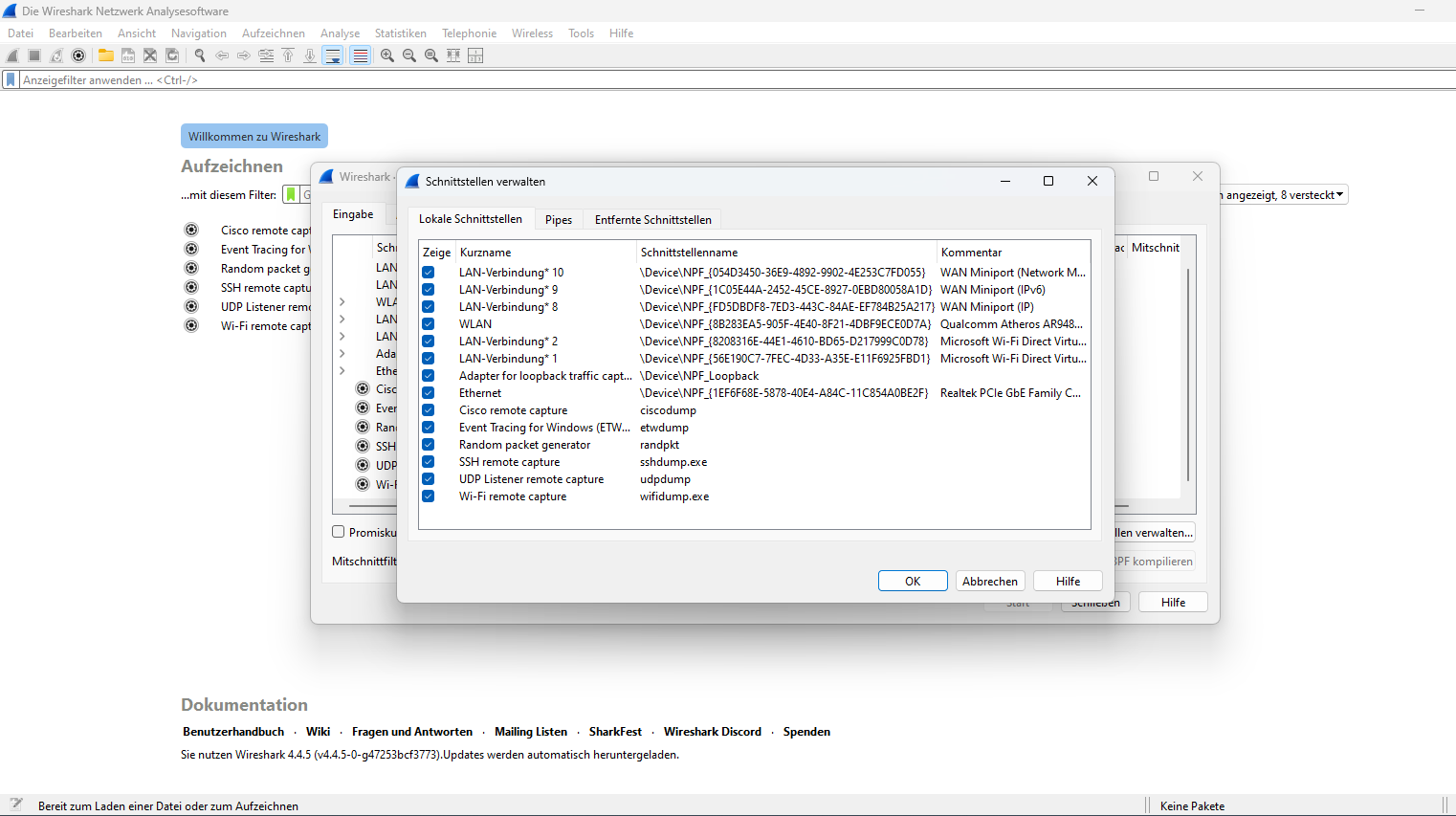Click the Abbrechen button
1456x816 pixels.
990,581
